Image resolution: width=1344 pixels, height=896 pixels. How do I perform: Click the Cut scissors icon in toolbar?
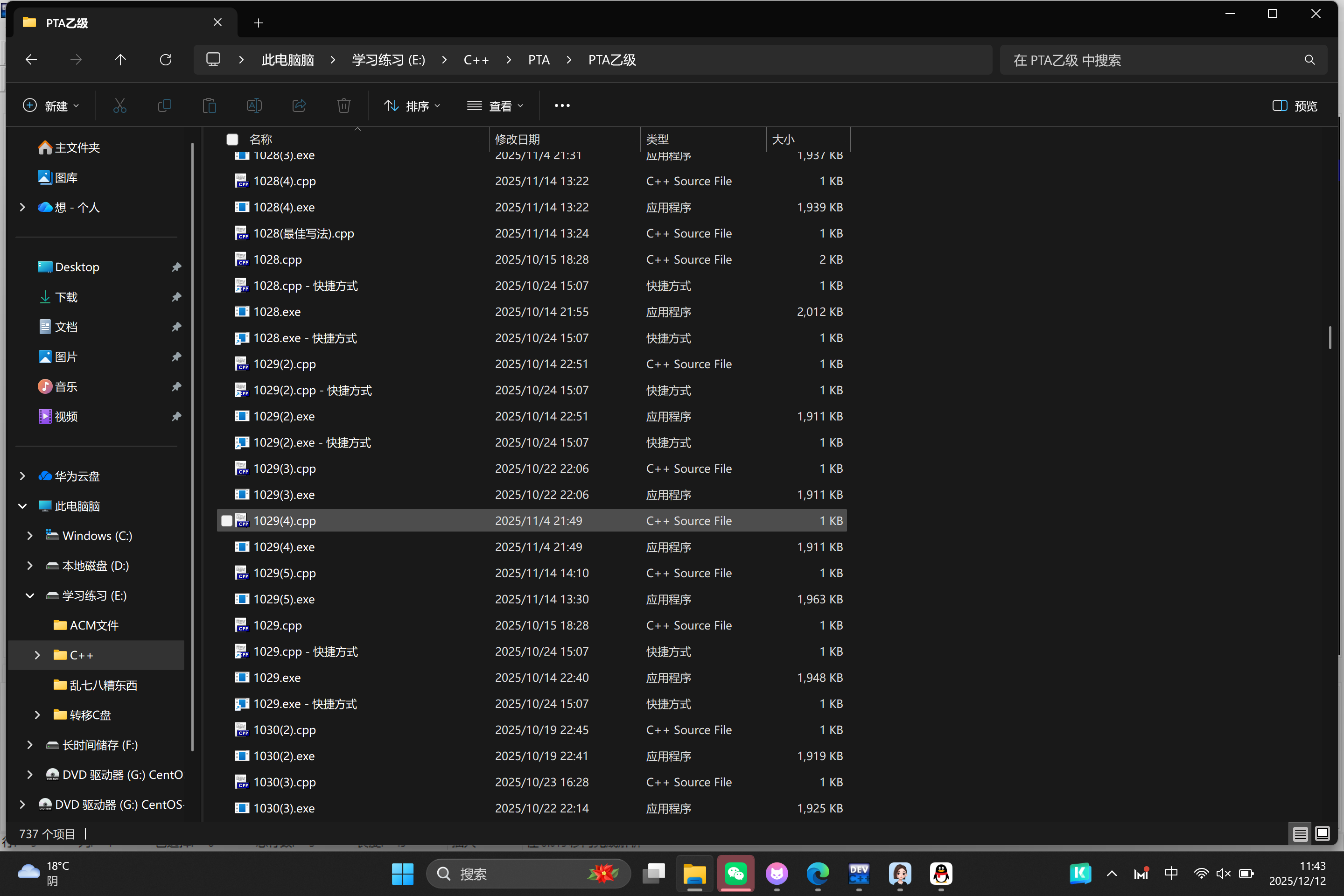[x=119, y=106]
